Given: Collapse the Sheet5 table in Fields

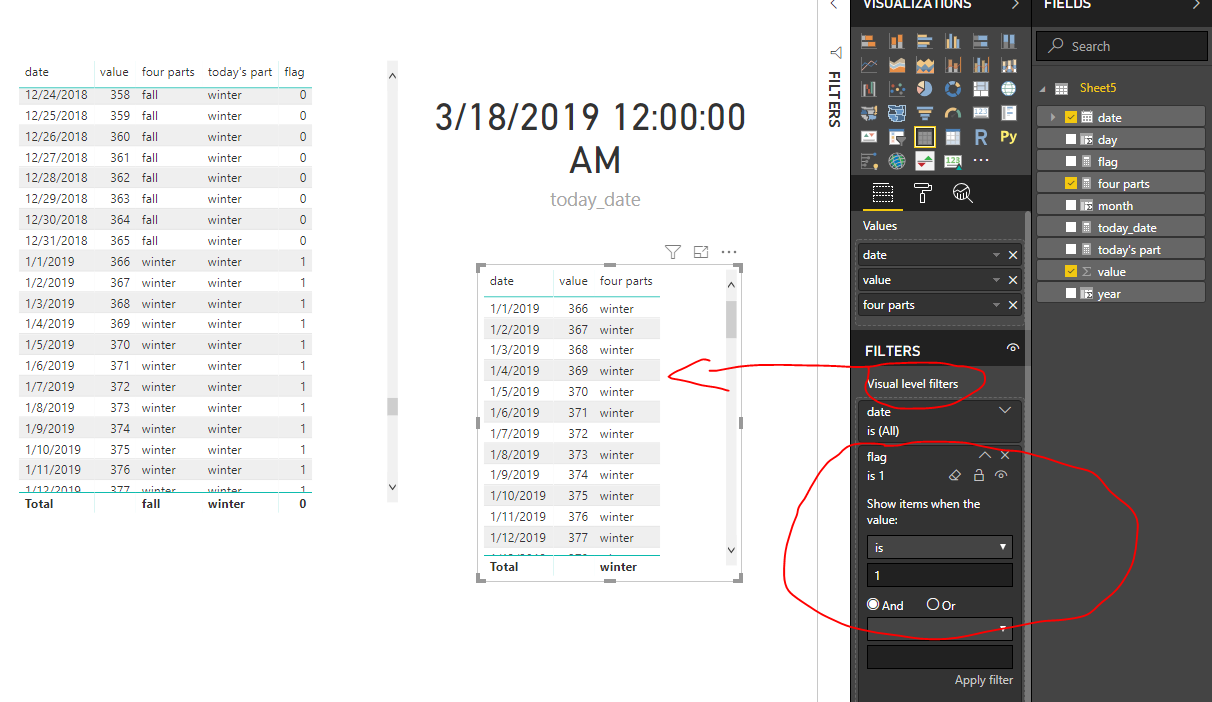Looking at the screenshot, I should coord(1043,89).
